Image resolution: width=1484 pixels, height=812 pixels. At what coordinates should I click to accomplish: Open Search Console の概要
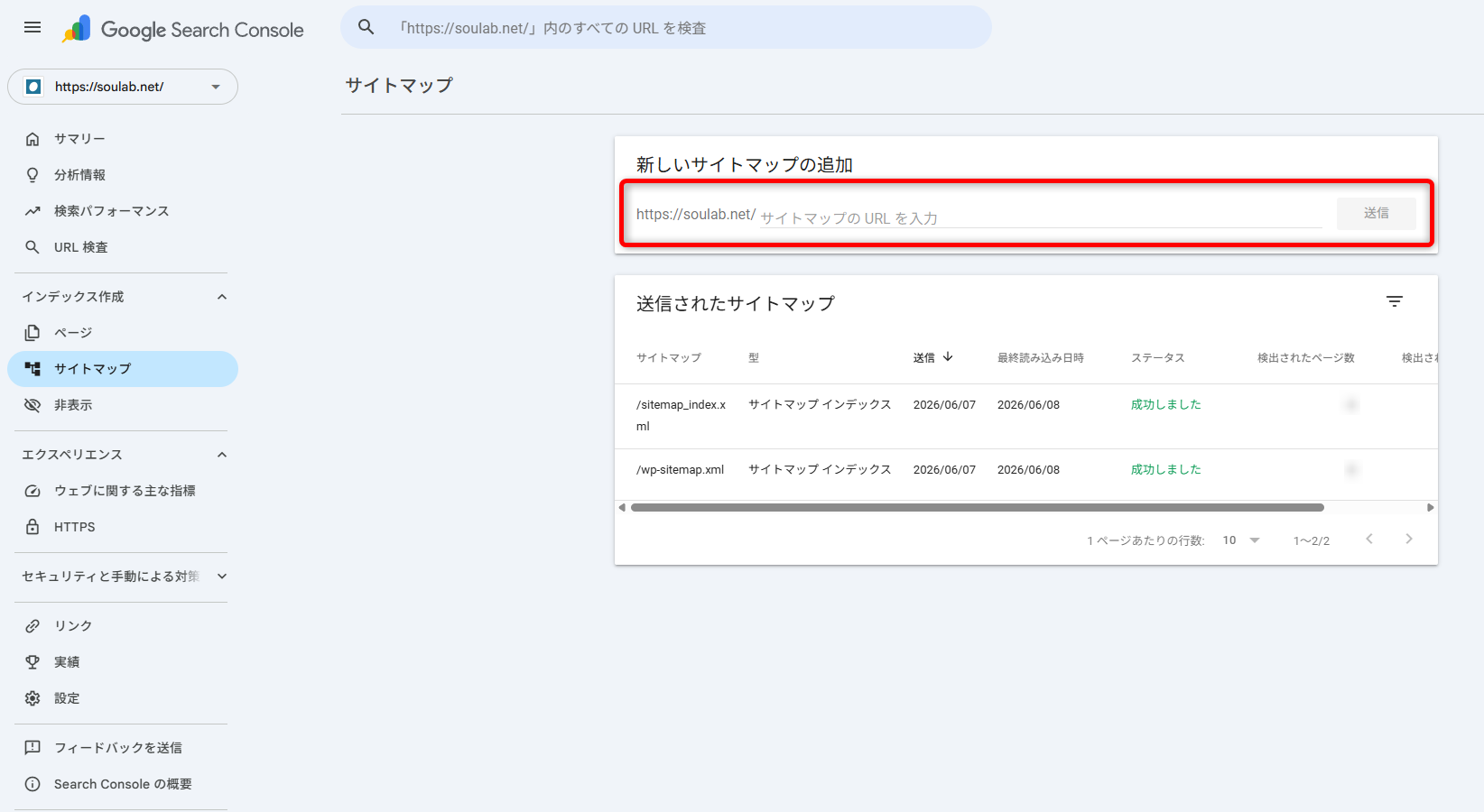click(x=123, y=784)
